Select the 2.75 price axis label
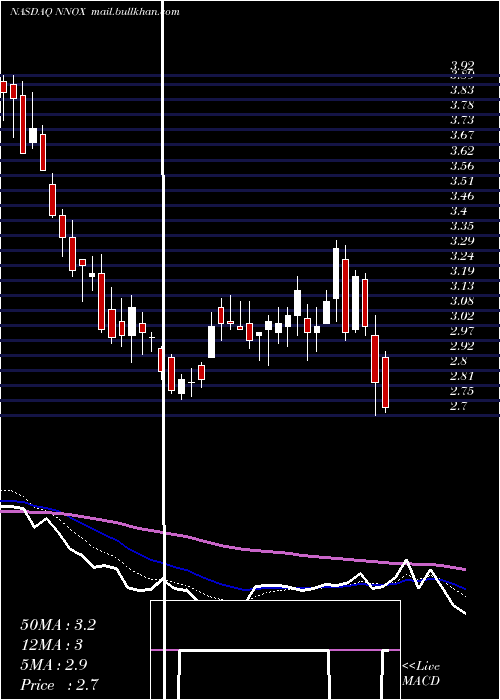This screenshot has width=500, height=700. click(x=462, y=392)
